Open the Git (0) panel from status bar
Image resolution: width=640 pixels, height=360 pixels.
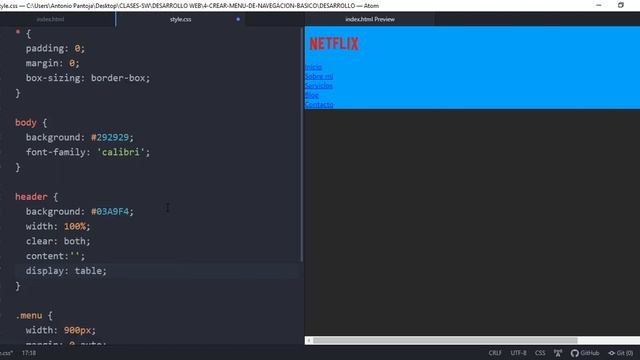[620, 353]
